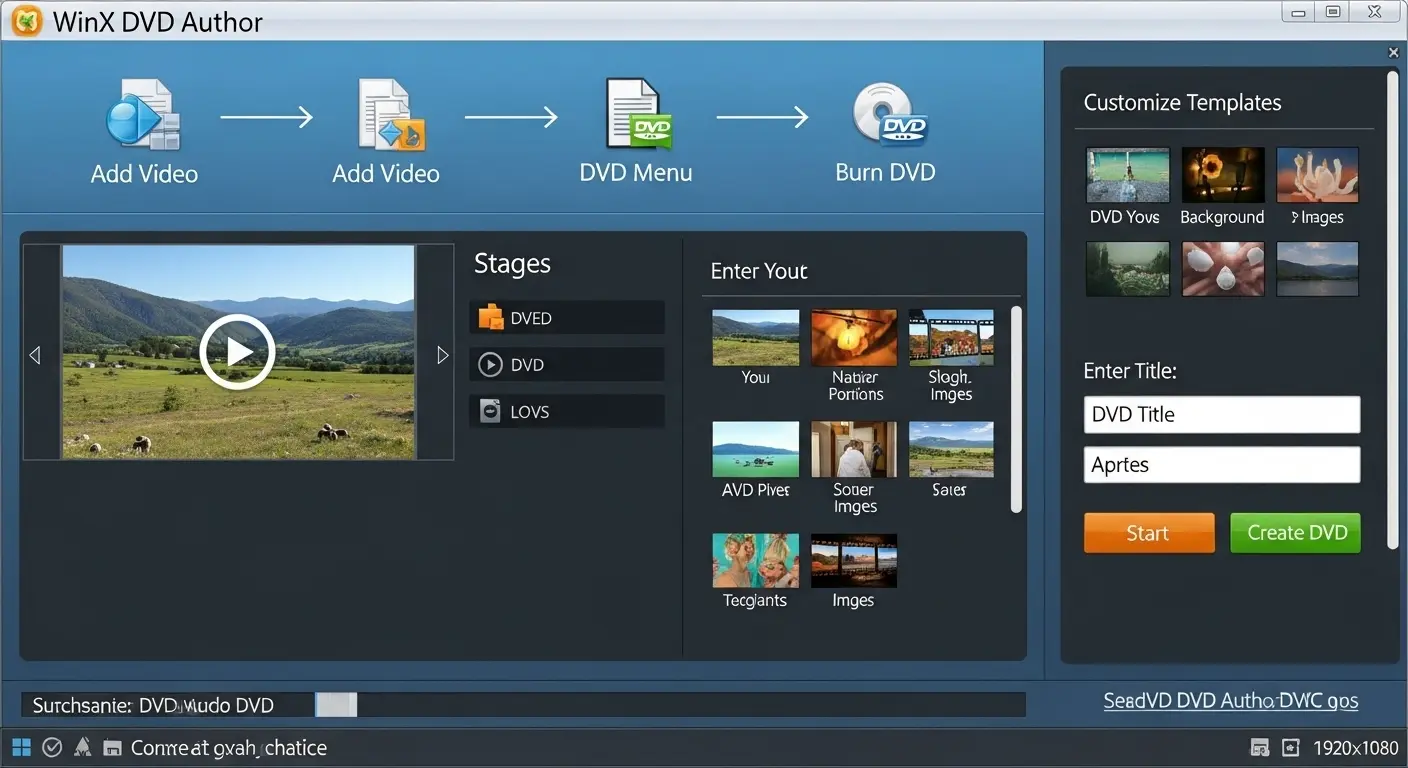Click the play-circle icon beside DVD
The image size is (1408, 768).
tap(490, 365)
